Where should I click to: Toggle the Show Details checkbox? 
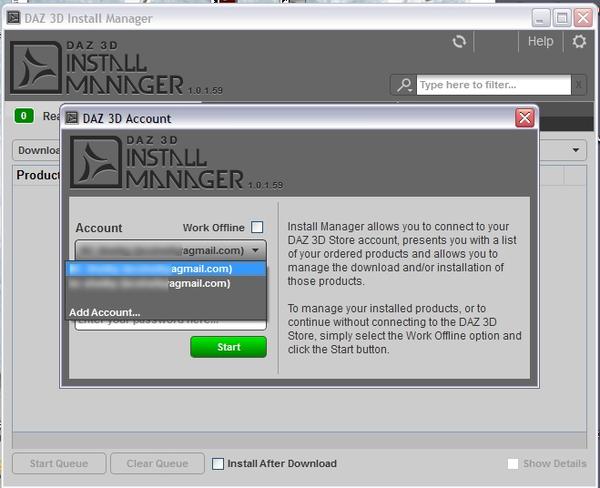point(513,464)
